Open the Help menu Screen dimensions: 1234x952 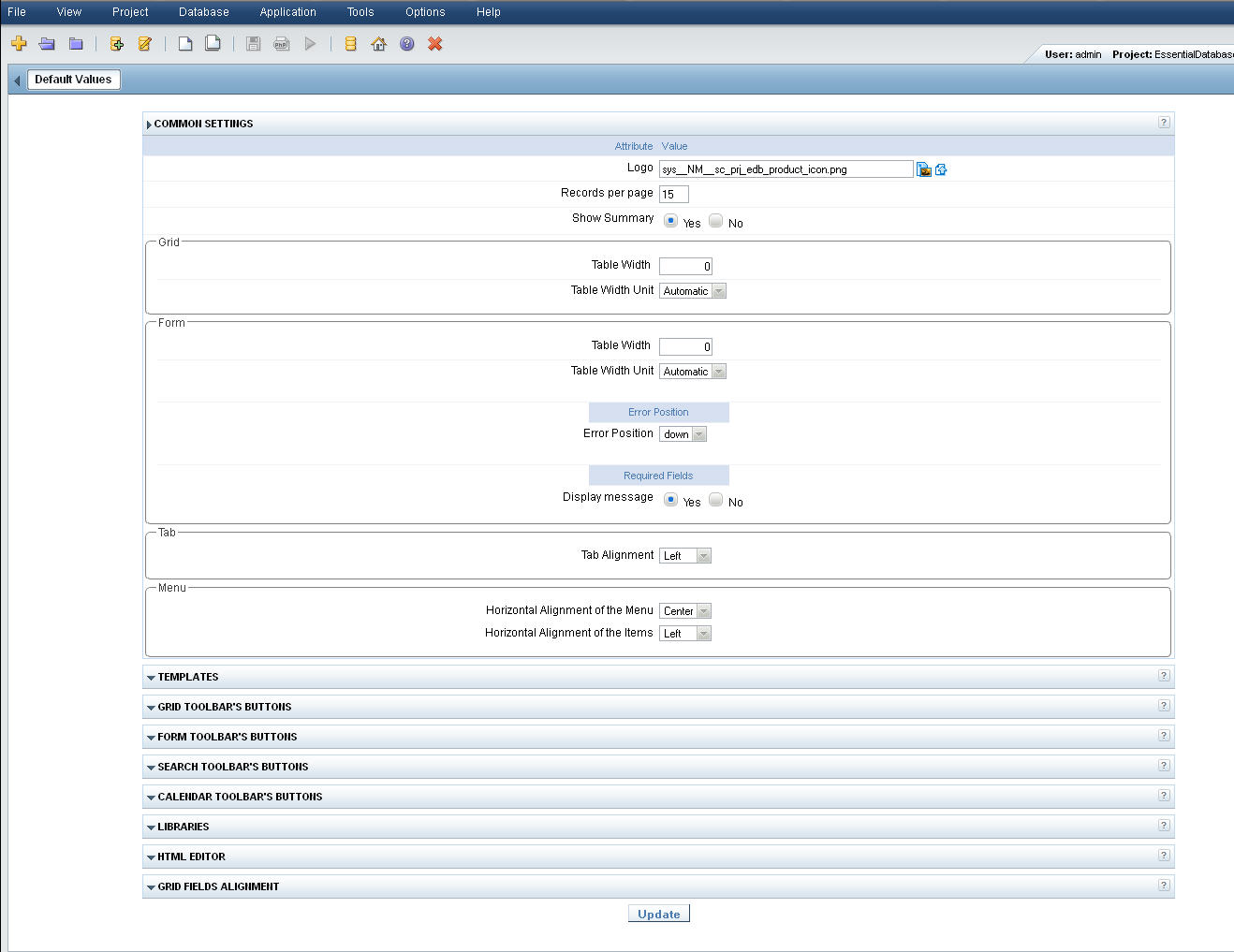point(489,12)
